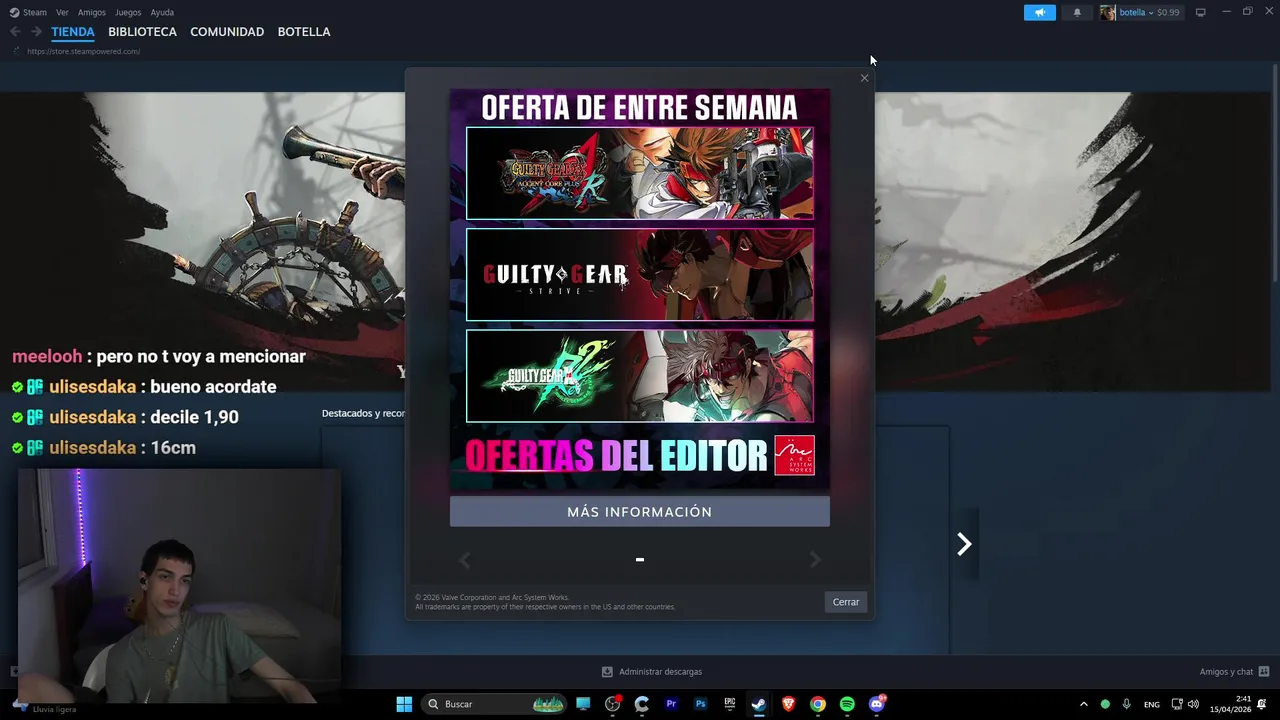1280x720 pixels.
Task: Open Guilty Gear Strive banner
Action: coord(640,275)
